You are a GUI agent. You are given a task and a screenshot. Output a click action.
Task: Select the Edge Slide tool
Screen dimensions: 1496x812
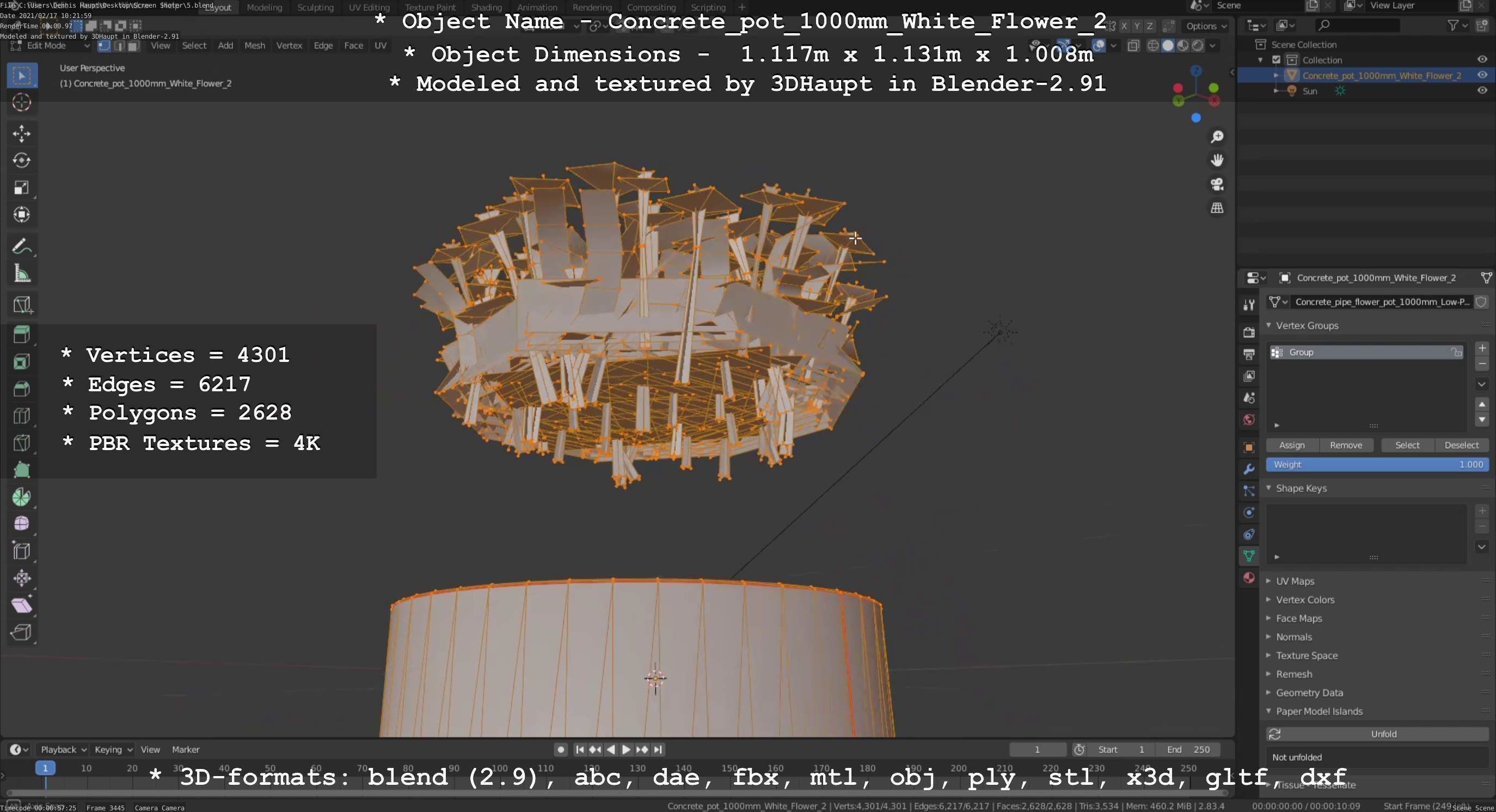(22, 551)
